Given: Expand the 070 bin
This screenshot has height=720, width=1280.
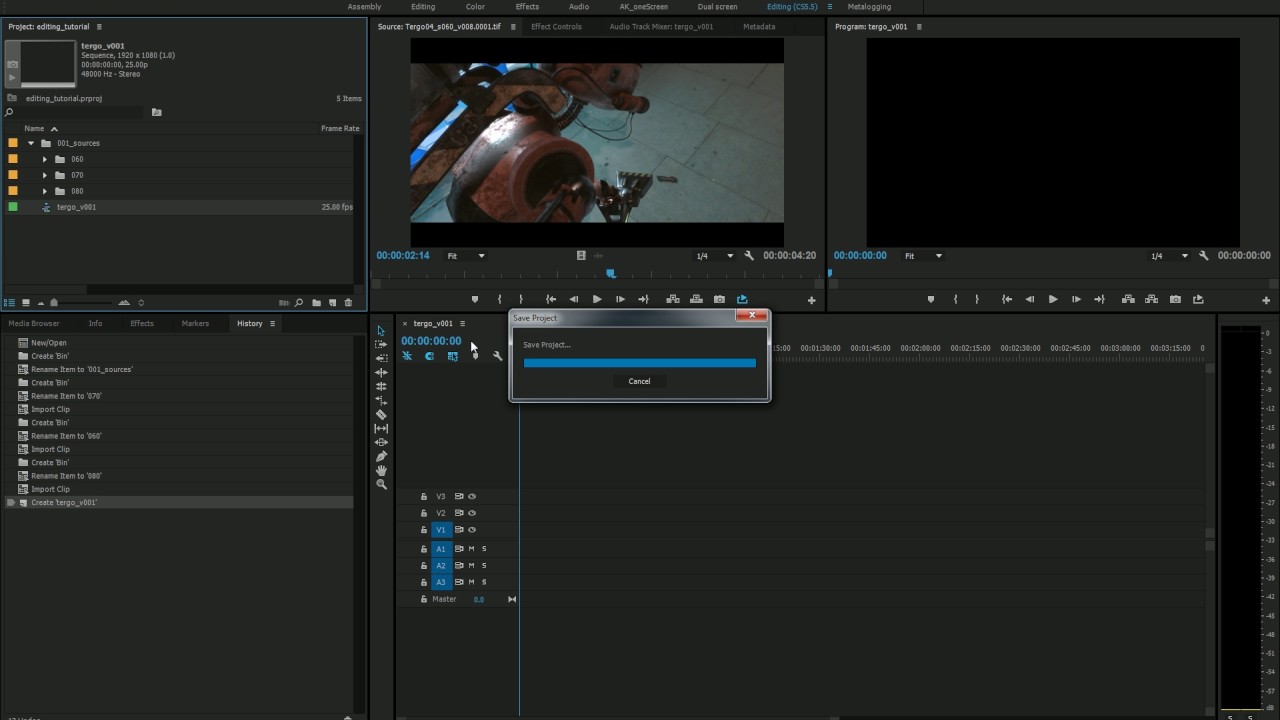Looking at the screenshot, I should (x=45, y=175).
